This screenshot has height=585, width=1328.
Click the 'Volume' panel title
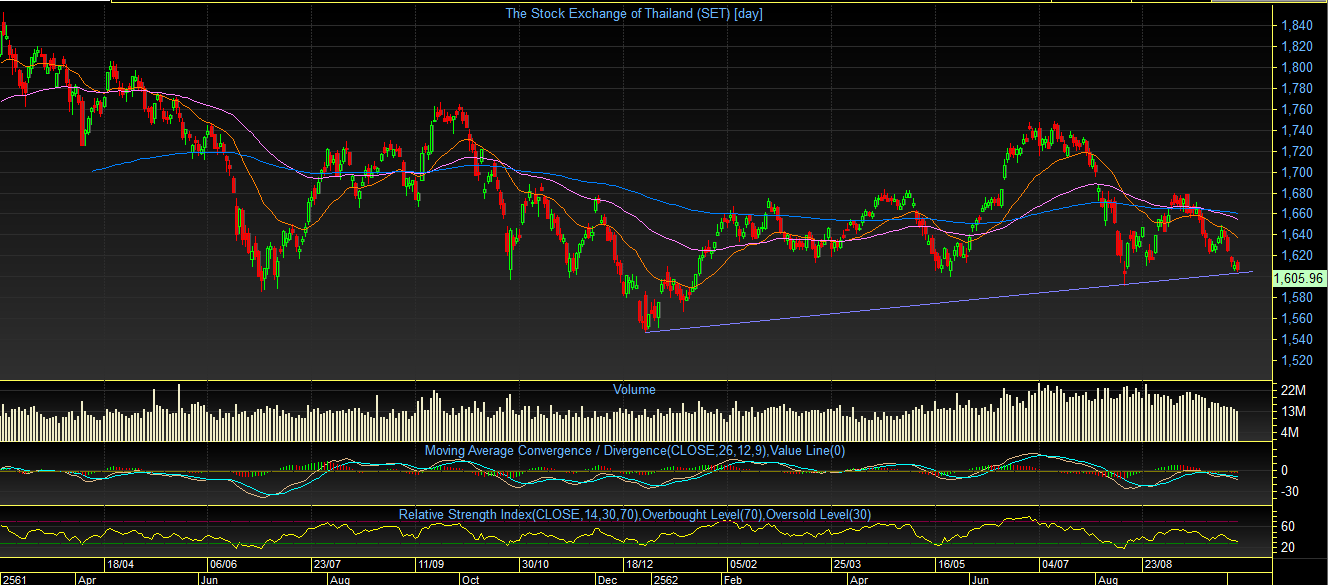[635, 389]
